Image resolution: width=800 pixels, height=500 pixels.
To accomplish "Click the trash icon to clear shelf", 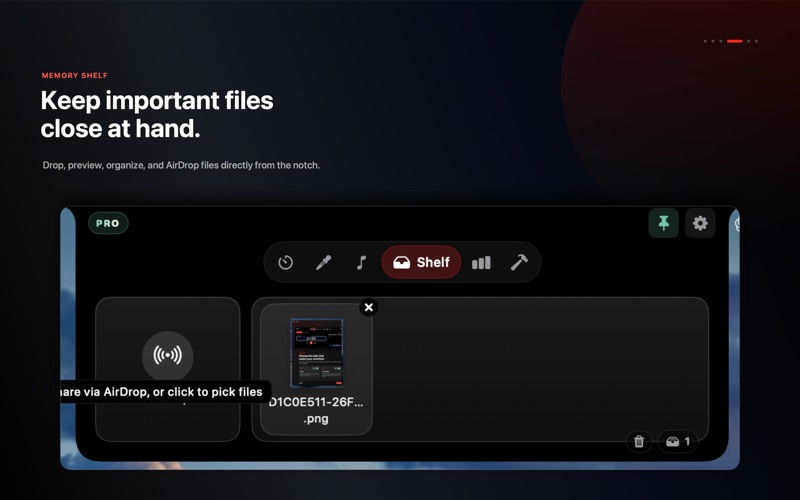I will tap(639, 441).
